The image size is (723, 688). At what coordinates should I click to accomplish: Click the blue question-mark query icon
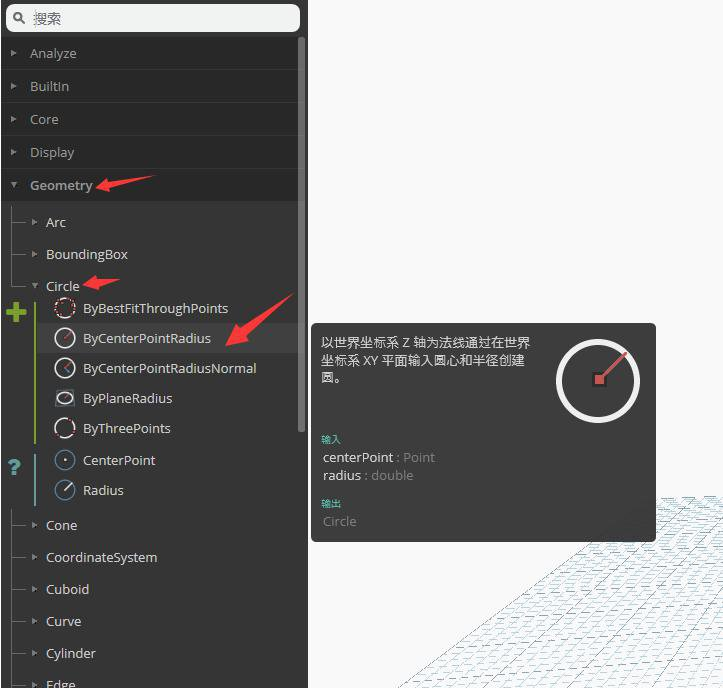(x=14, y=467)
